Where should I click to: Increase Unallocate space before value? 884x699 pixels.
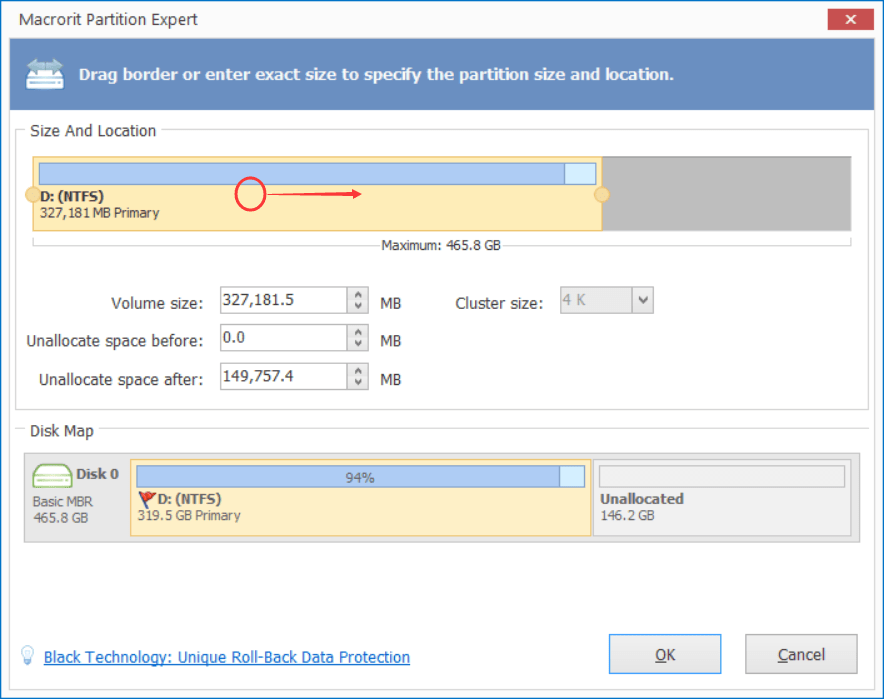tap(358, 332)
